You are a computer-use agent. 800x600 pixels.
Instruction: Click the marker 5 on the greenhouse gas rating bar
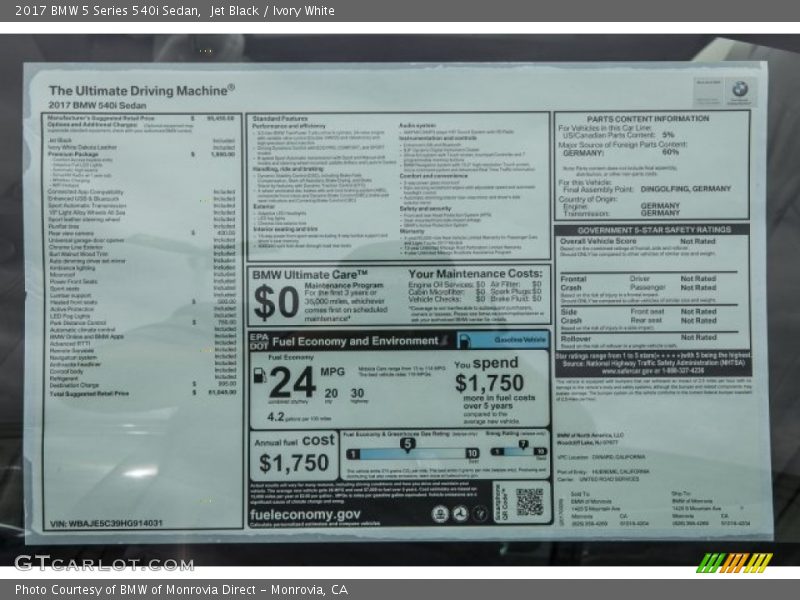point(407,445)
